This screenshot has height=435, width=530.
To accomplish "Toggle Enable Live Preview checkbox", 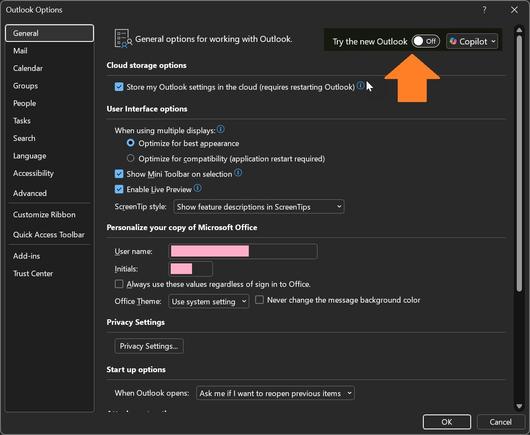I will [119, 189].
